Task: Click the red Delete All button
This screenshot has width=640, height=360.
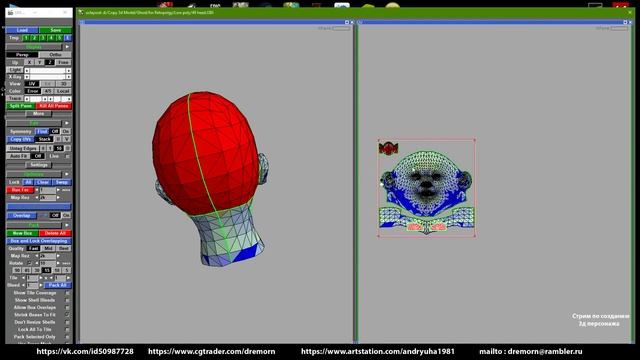Action: click(56, 233)
